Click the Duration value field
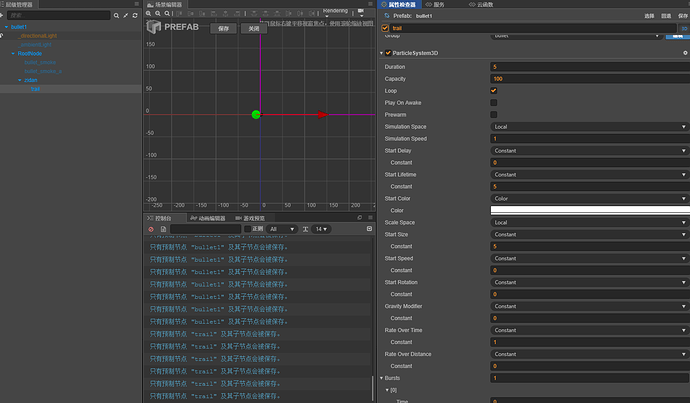This screenshot has height=403, width=690. [590, 67]
